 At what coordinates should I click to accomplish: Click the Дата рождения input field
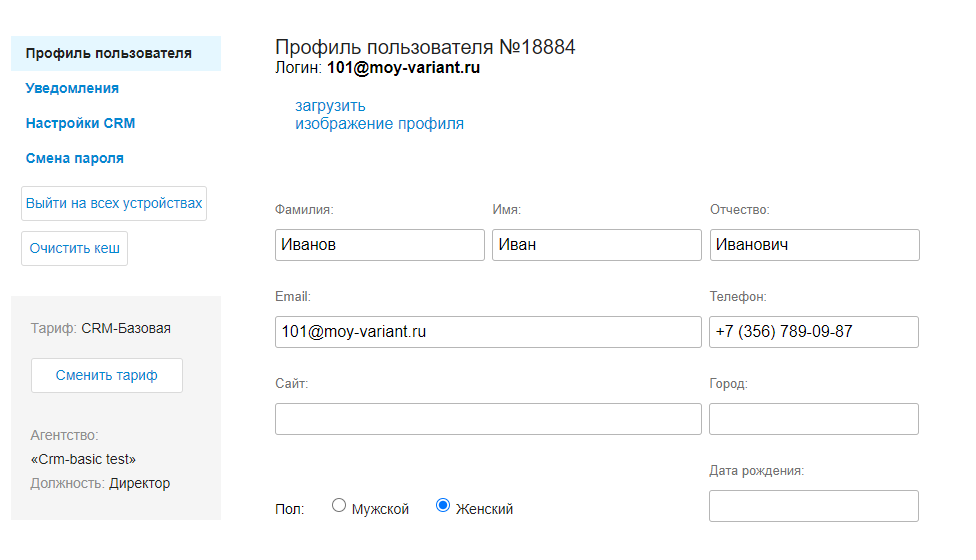[813, 506]
